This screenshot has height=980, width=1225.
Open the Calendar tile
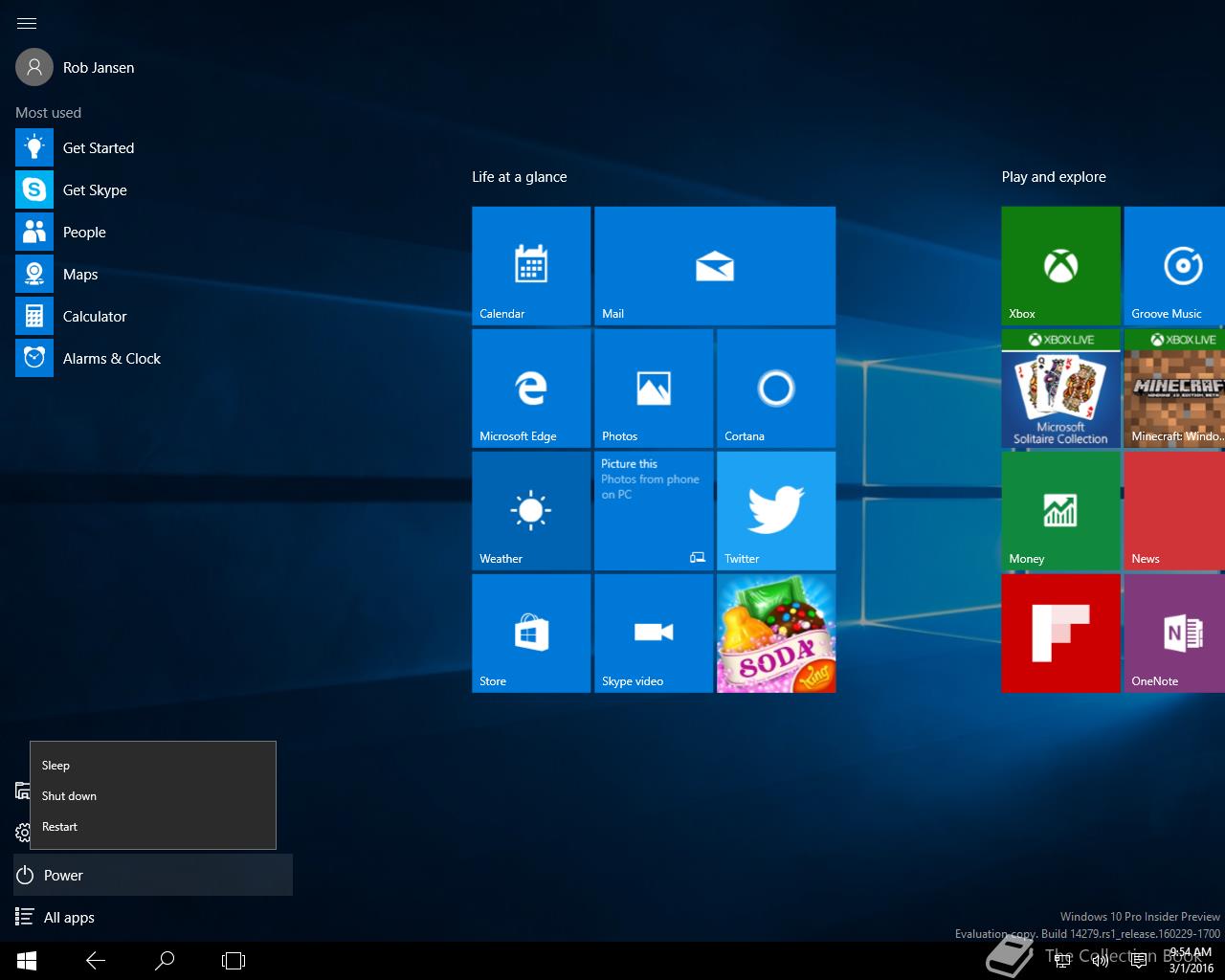[x=531, y=266]
